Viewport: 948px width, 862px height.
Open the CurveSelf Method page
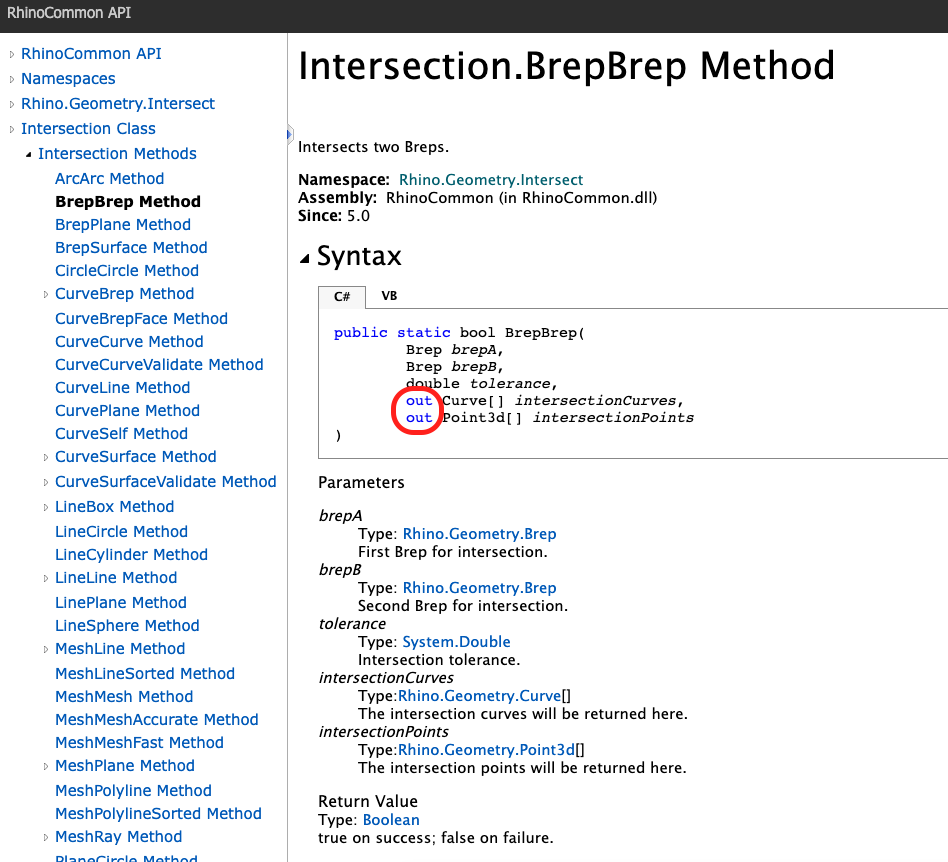pyautogui.click(x=122, y=433)
